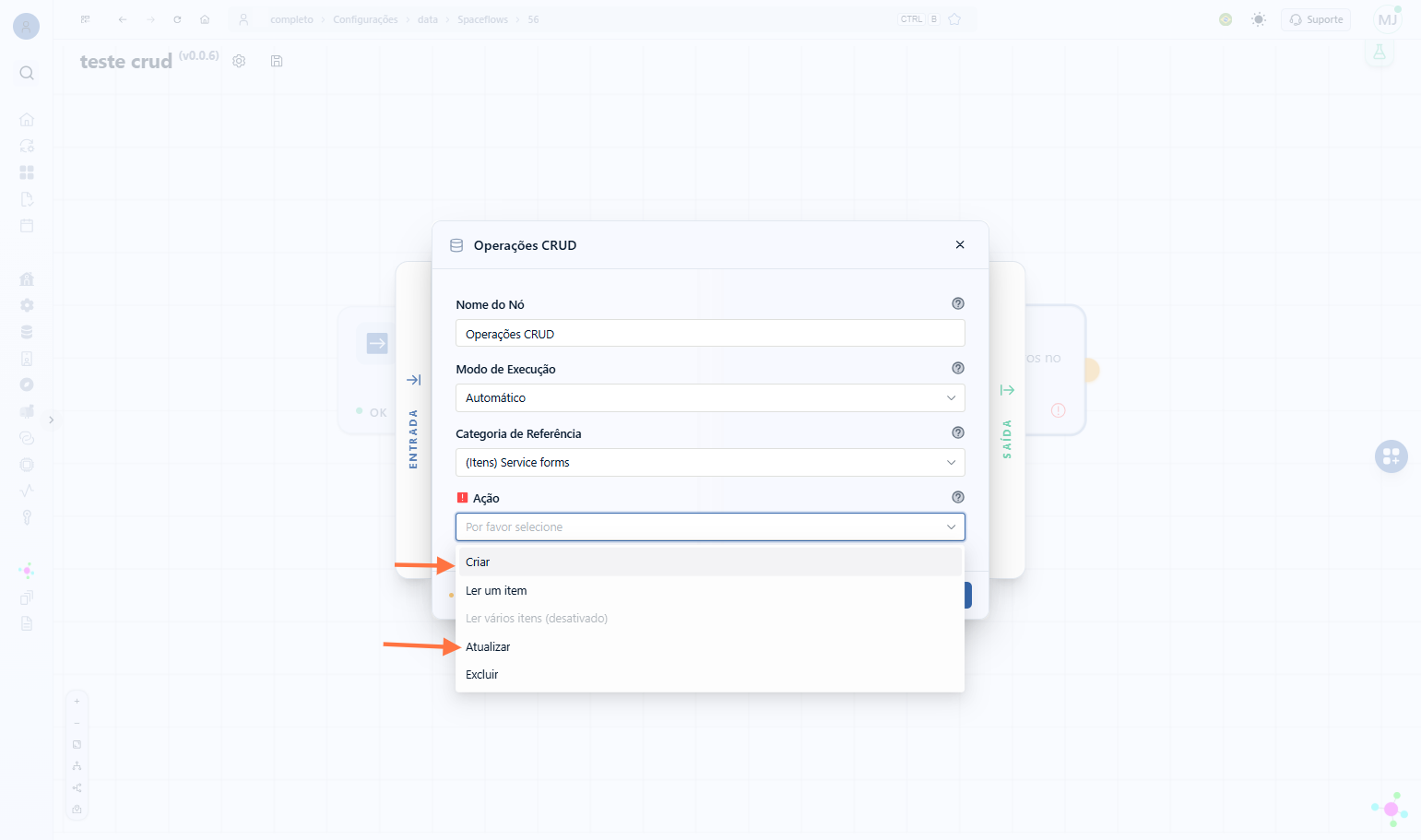The image size is (1421, 840).
Task: Open Configurações breadcrumb
Action: click(365, 19)
